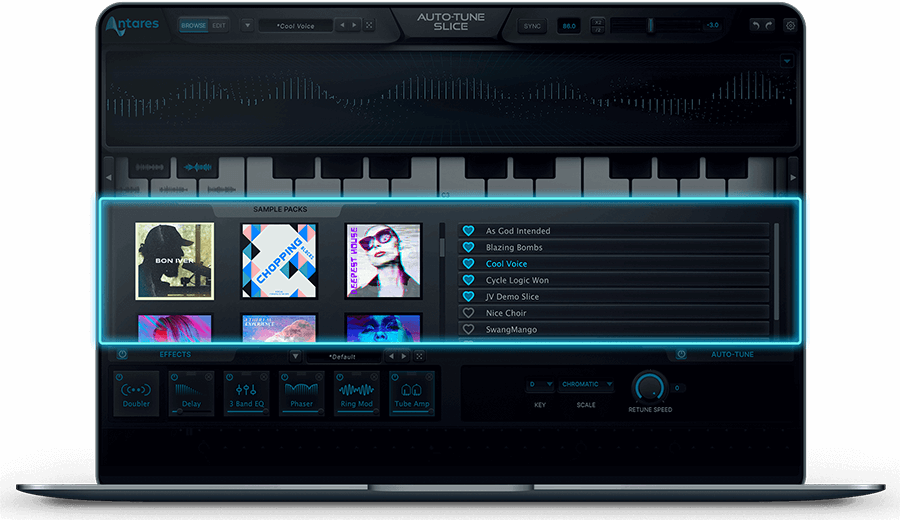Open the Doubler effect module
900x520 pixels.
136,393
